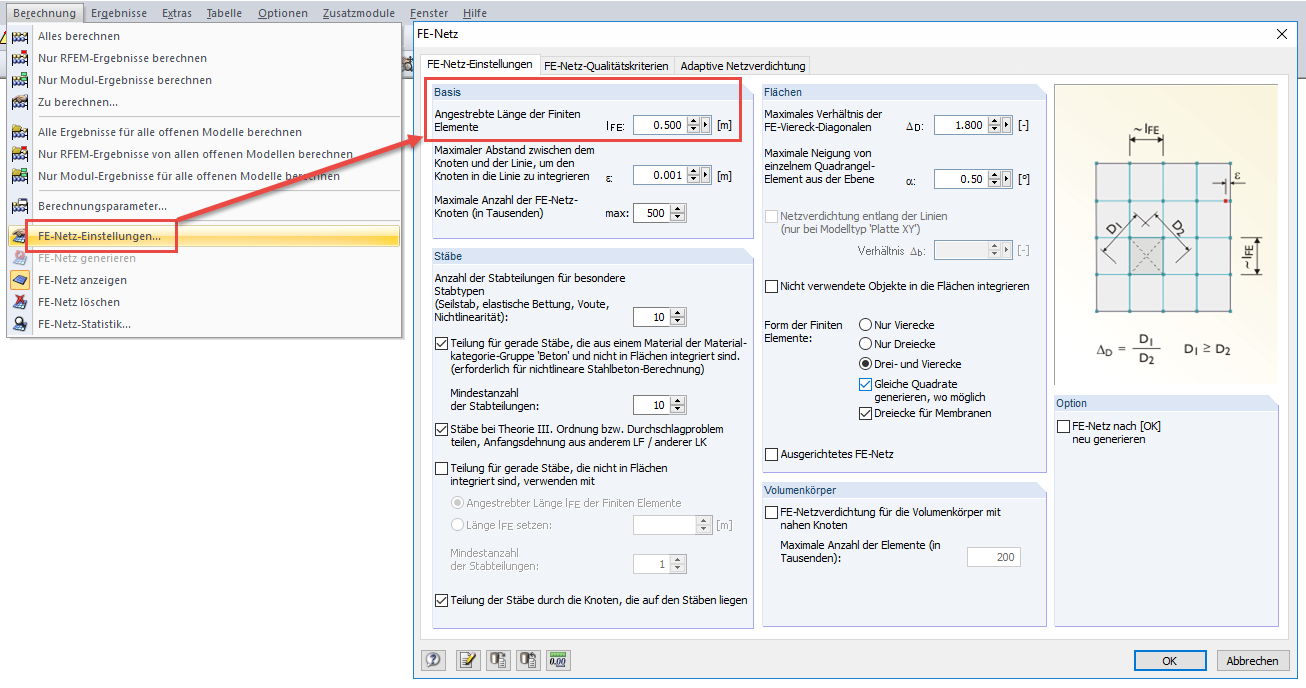Viewport: 1306px width, 688px height.
Task: Raise the Mindestanzahl der Stabteilungen value
Action: (x=679, y=400)
